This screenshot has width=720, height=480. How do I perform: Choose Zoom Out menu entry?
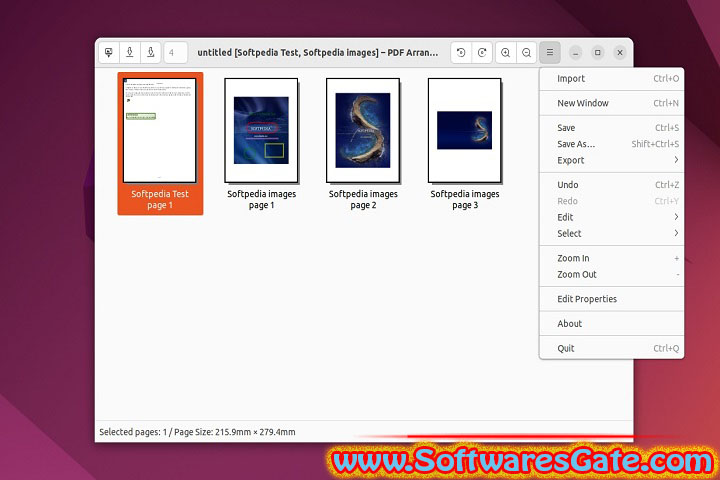coord(612,275)
